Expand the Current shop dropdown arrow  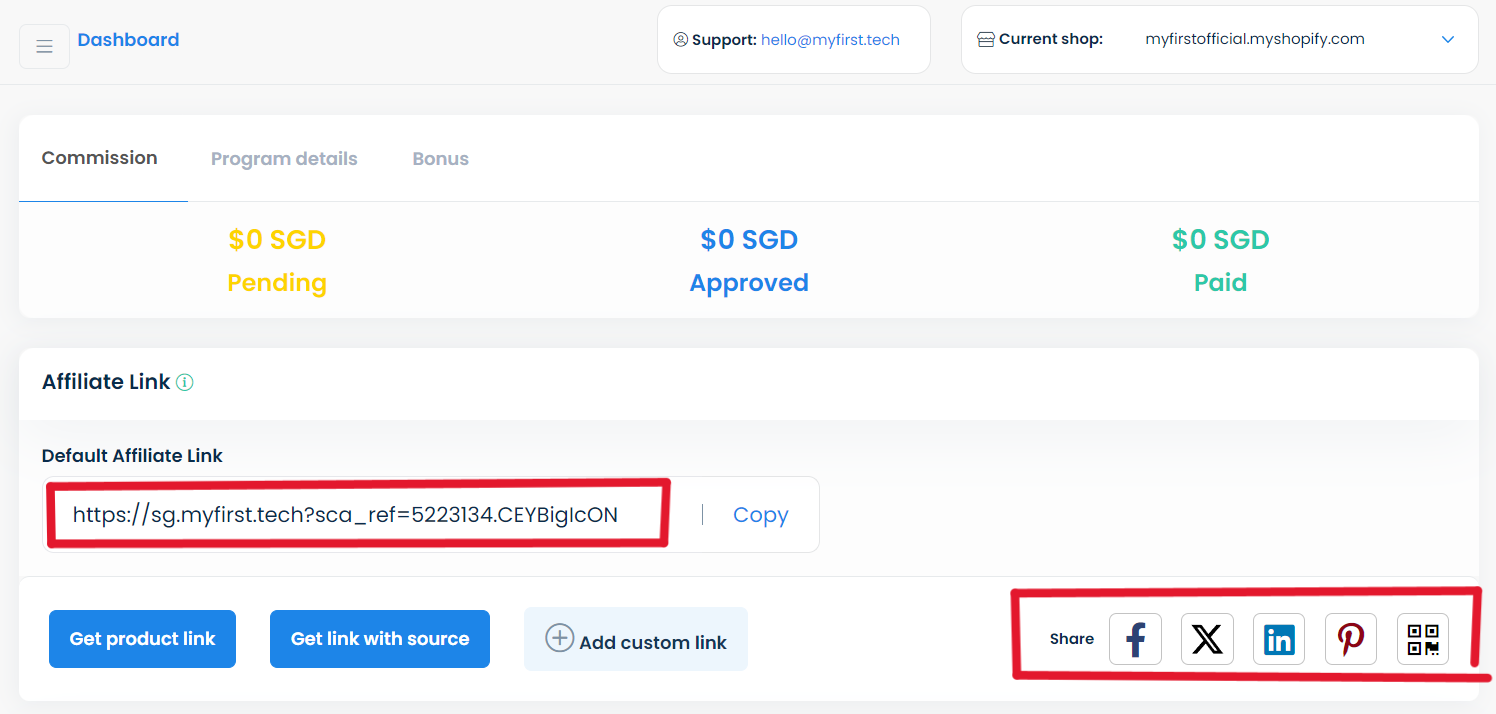[x=1447, y=40]
